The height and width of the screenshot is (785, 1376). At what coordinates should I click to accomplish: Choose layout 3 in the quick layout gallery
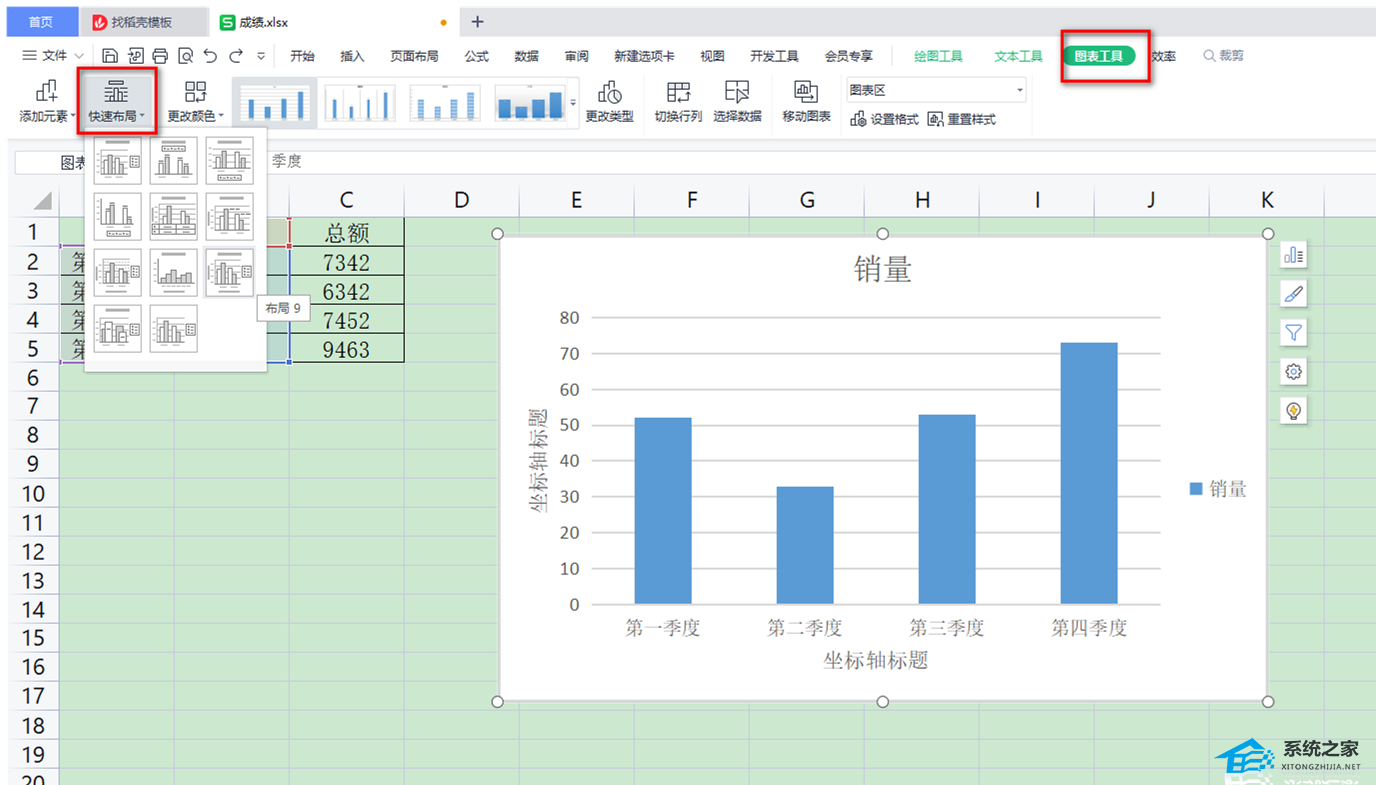(230, 161)
